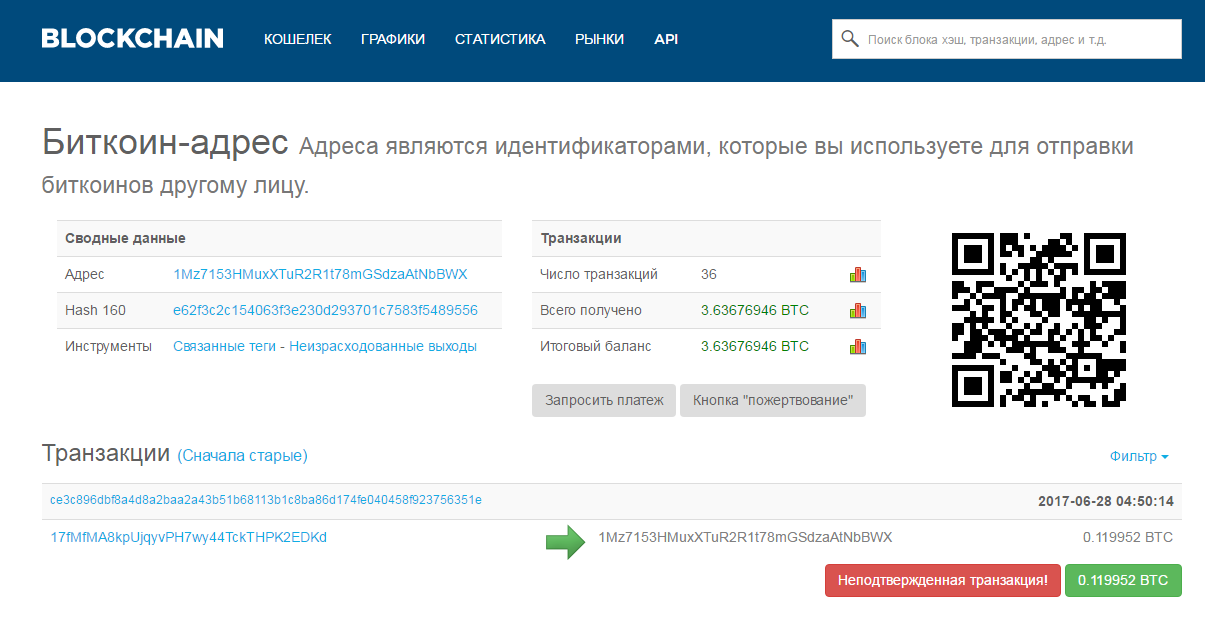Open address link 1Mz7153HMuxXTuR2R1t78mGSdzaAtNbBWX in summary
The image size is (1205, 619).
click(320, 274)
